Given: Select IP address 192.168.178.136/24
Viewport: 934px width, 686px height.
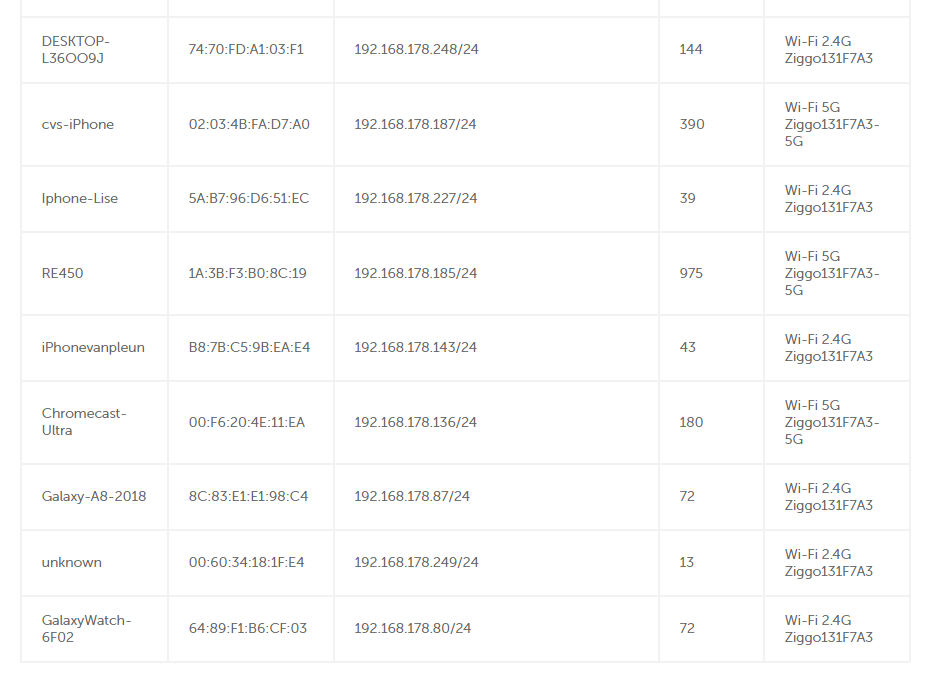Looking at the screenshot, I should (x=415, y=422).
